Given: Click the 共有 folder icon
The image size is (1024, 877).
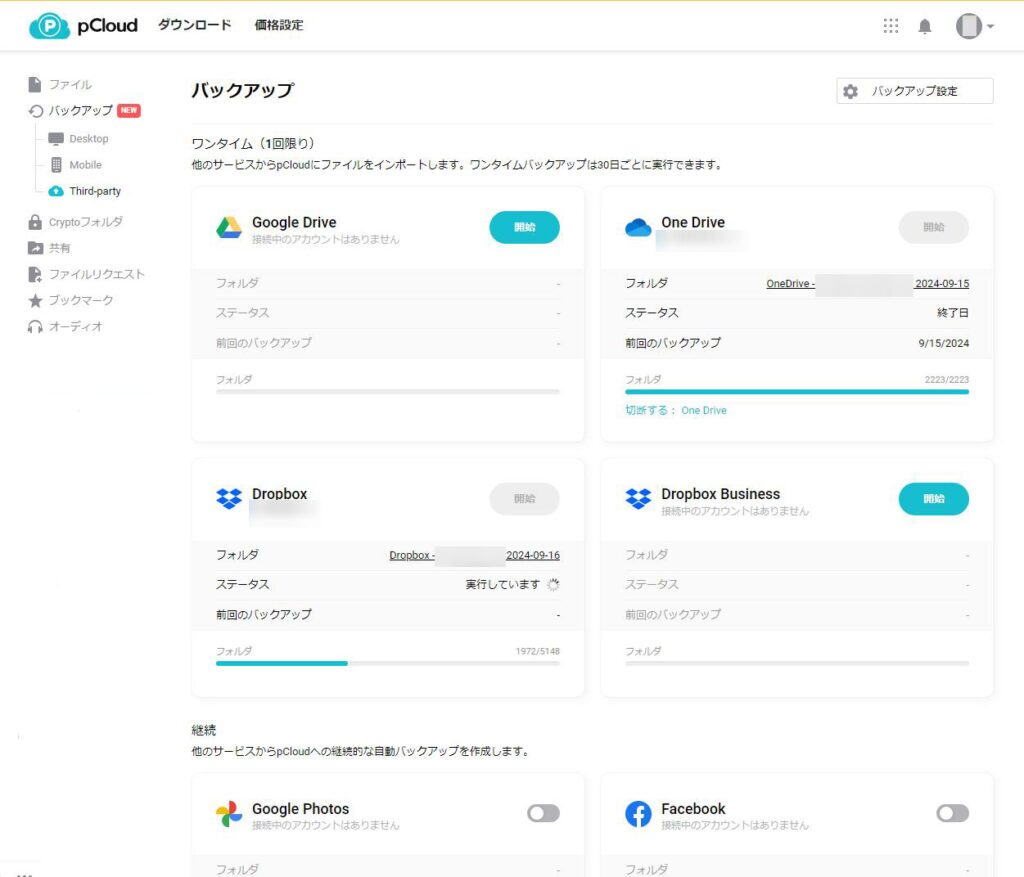Looking at the screenshot, I should pyautogui.click(x=35, y=248).
